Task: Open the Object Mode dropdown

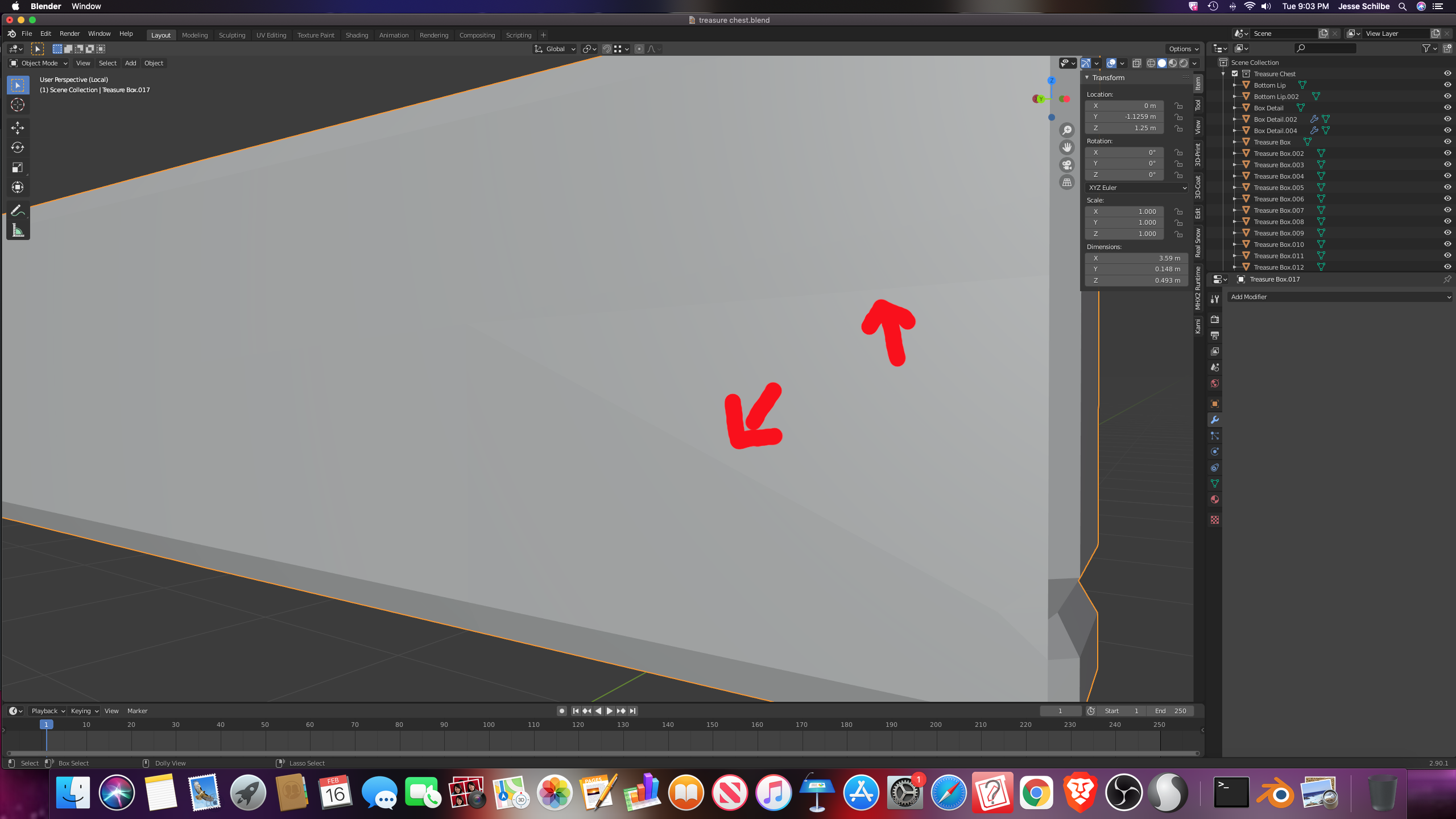Action: pyautogui.click(x=39, y=63)
